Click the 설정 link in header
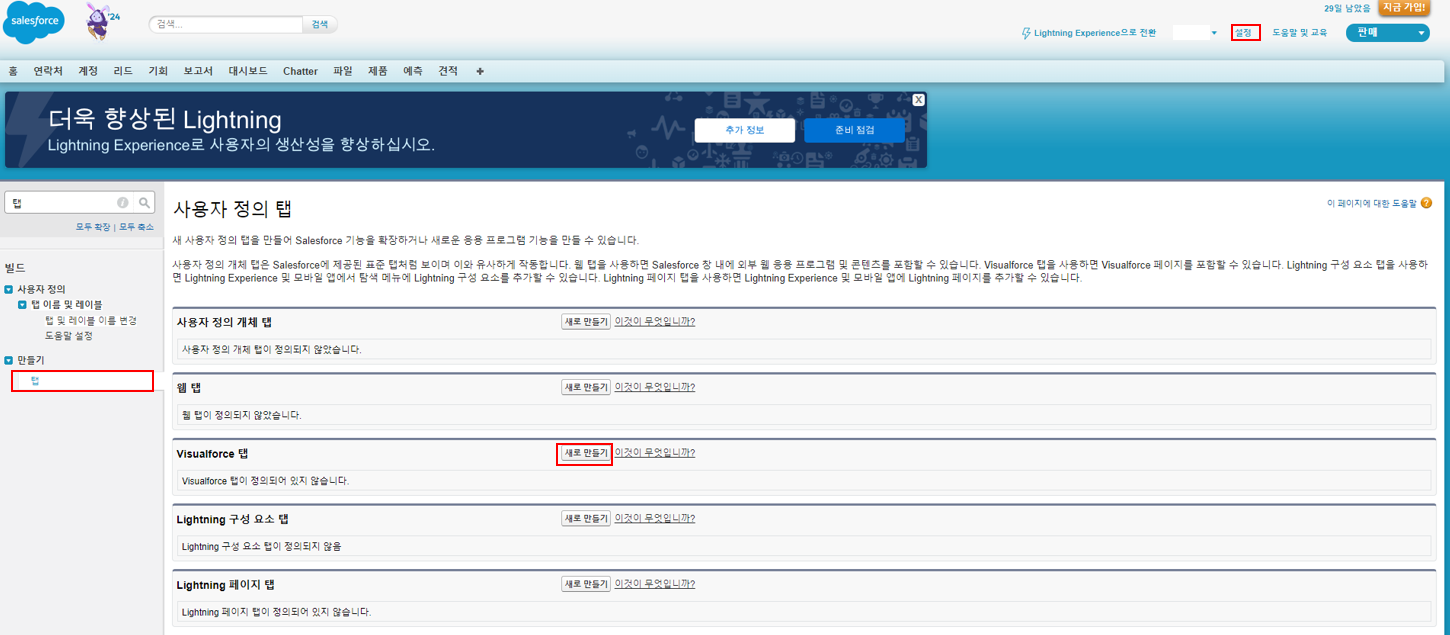The width and height of the screenshot is (1450, 635). pyautogui.click(x=1244, y=33)
